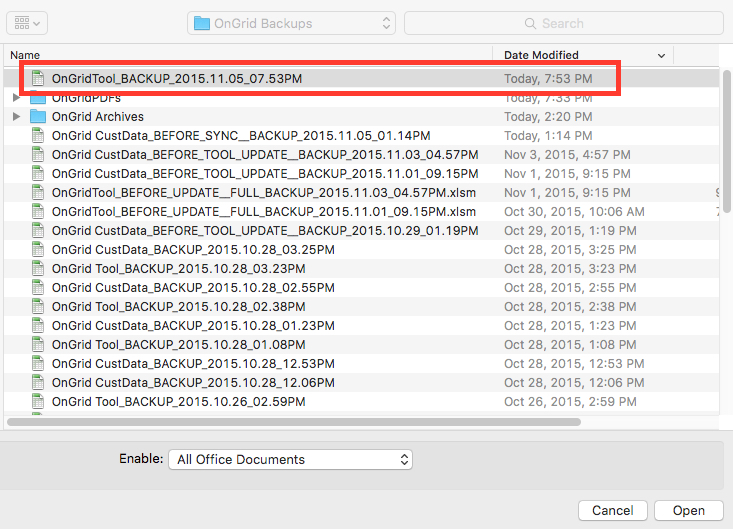Image resolution: width=733 pixels, height=529 pixels.
Task: Click icon of OnGridTool_BEFORE_UPDATE 2015.11.03 xlsm file
Action: [38, 192]
